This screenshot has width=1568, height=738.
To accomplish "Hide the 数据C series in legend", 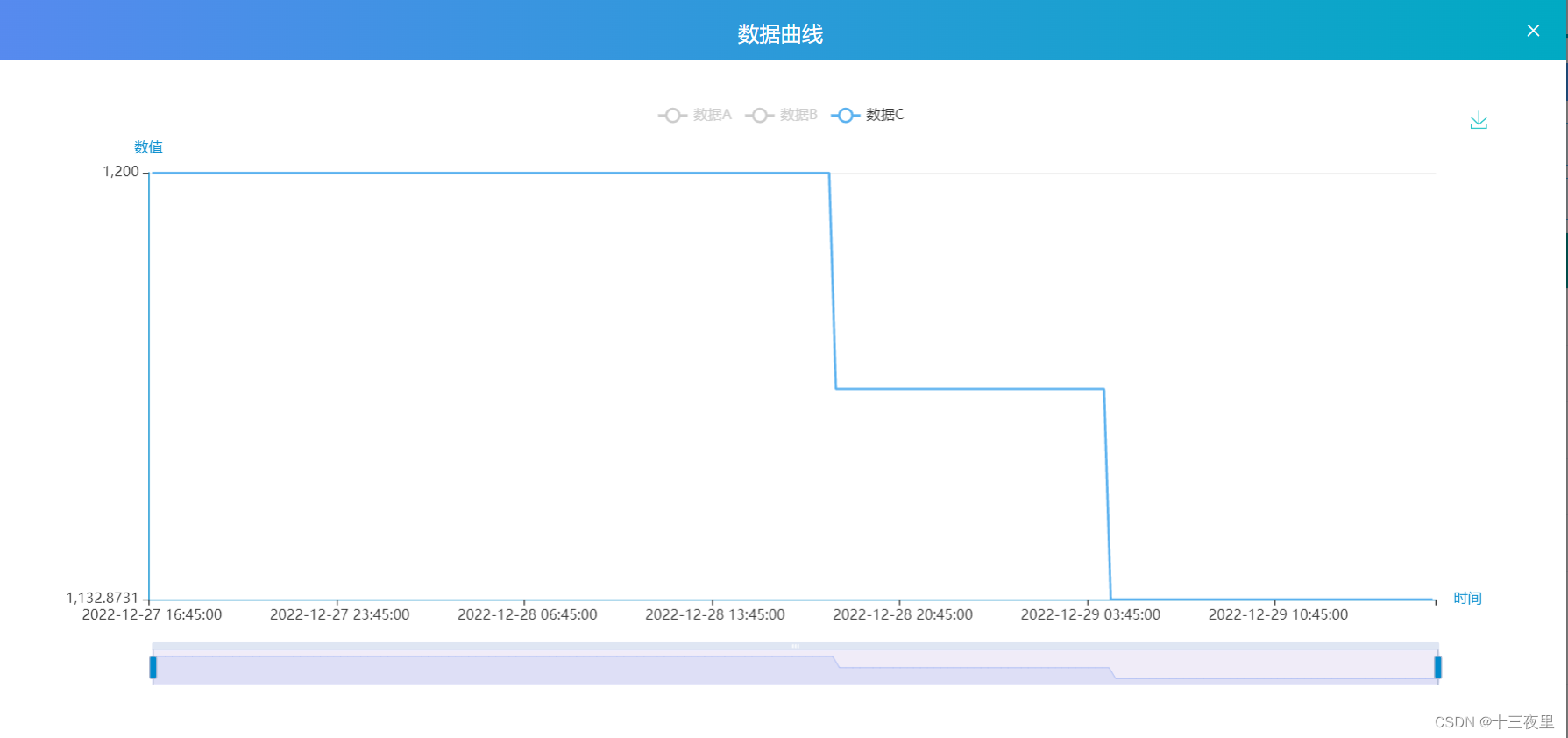I will 868,115.
